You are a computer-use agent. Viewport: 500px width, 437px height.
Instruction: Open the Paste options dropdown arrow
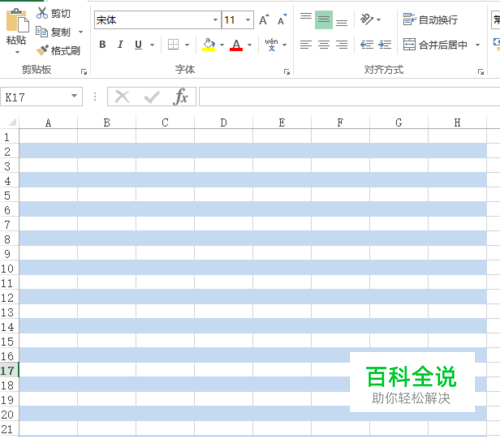(x=17, y=52)
